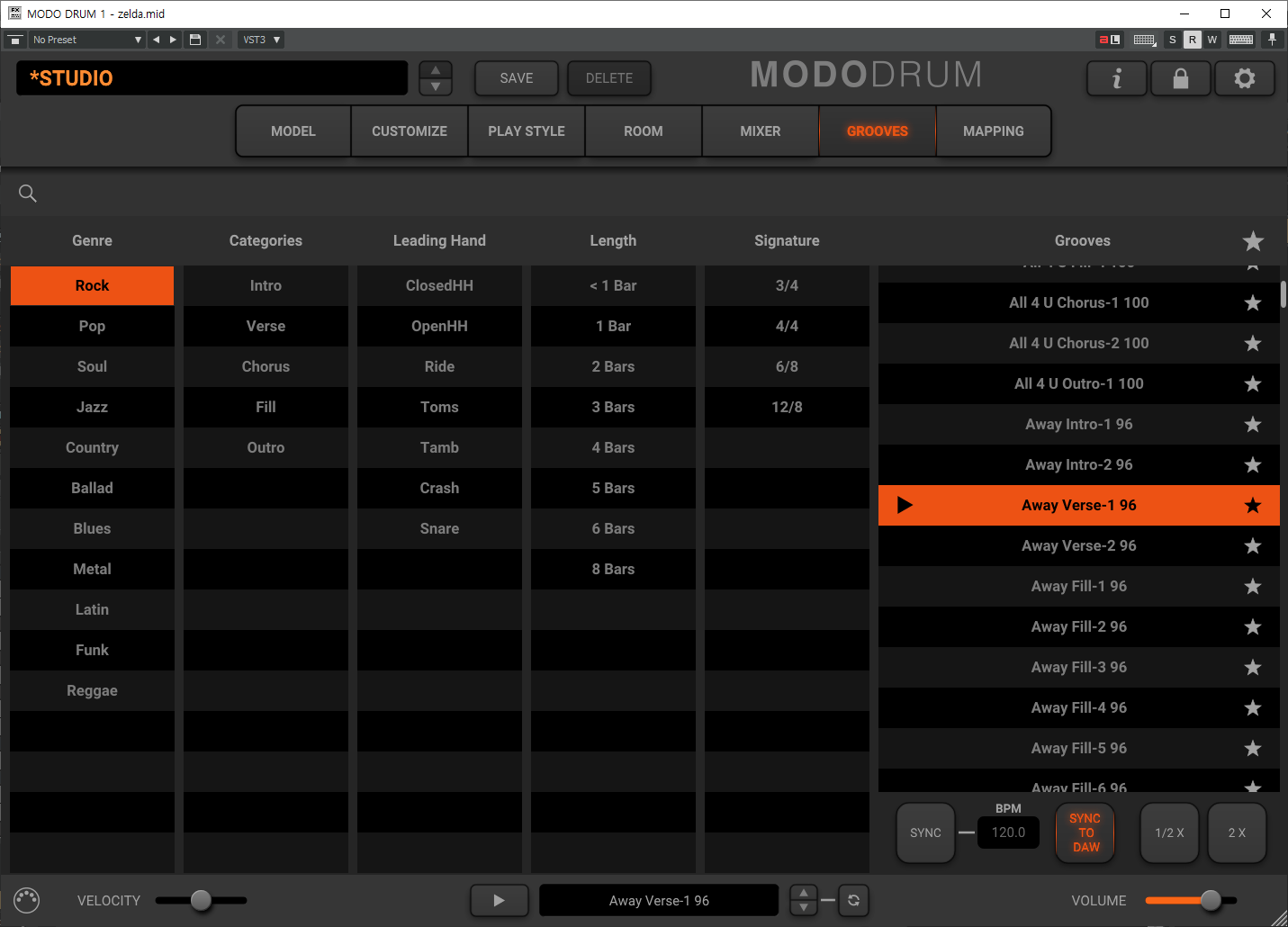Viewport: 1288px width, 927px height.
Task: Click the pin window icon
Action: click(1272, 40)
